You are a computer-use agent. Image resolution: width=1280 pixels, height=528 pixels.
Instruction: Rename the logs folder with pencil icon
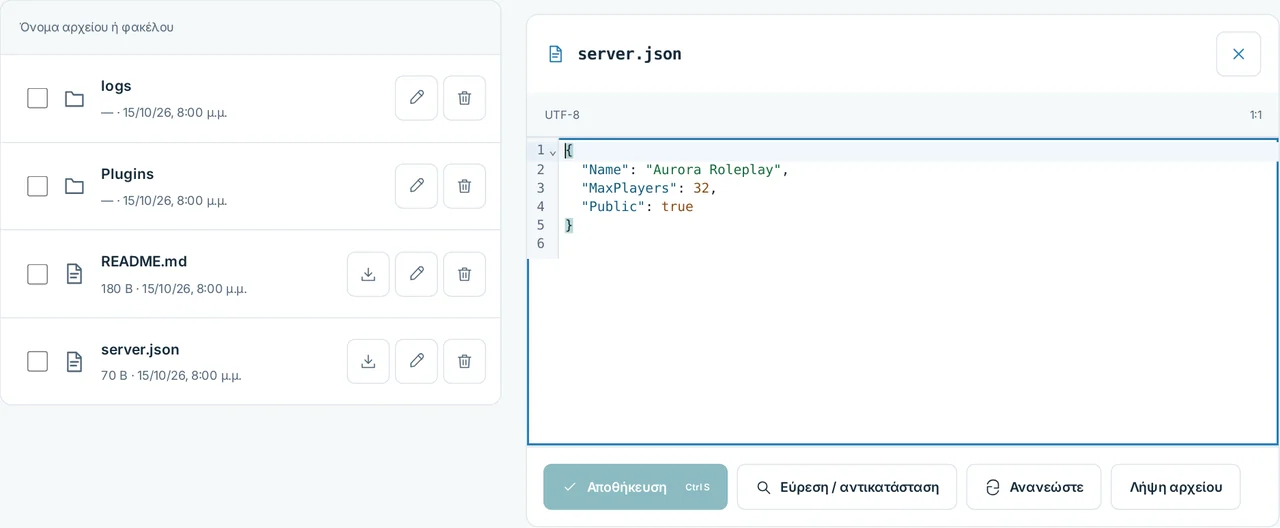pyautogui.click(x=416, y=98)
